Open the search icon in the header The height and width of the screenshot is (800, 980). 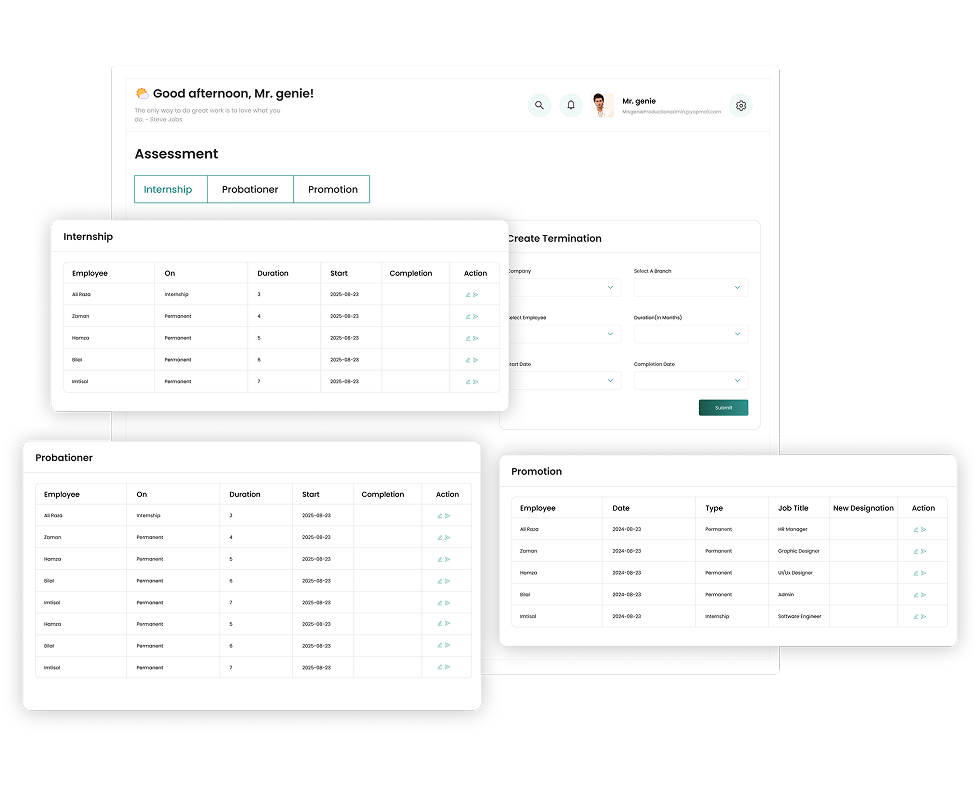click(x=539, y=105)
